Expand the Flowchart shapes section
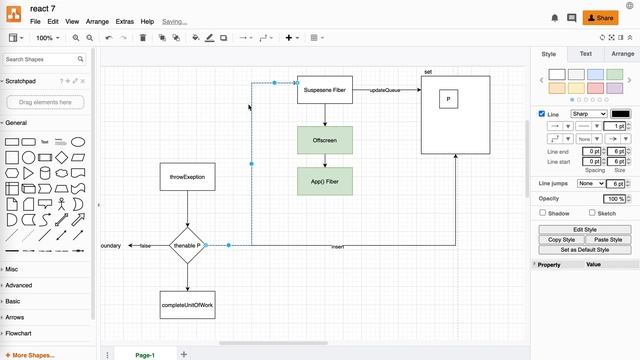Viewport: 640px width, 360px height. tap(18, 333)
